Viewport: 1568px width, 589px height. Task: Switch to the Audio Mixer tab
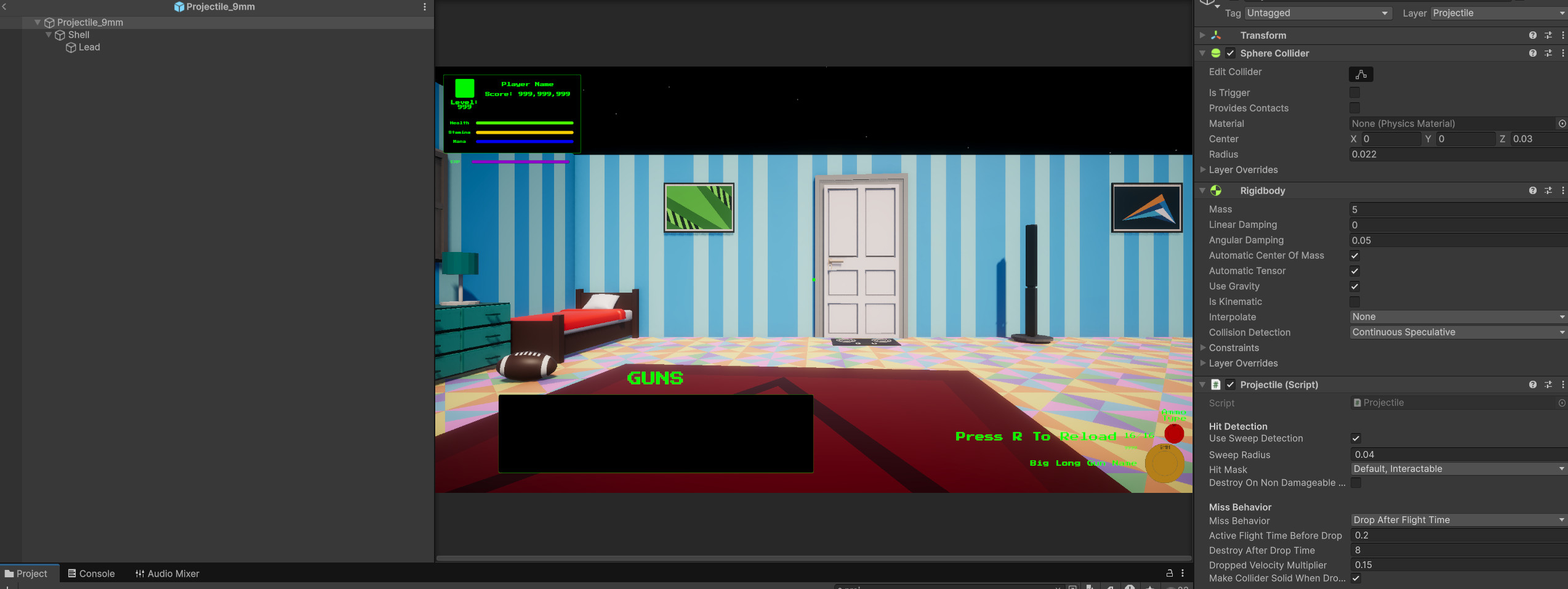tap(167, 574)
